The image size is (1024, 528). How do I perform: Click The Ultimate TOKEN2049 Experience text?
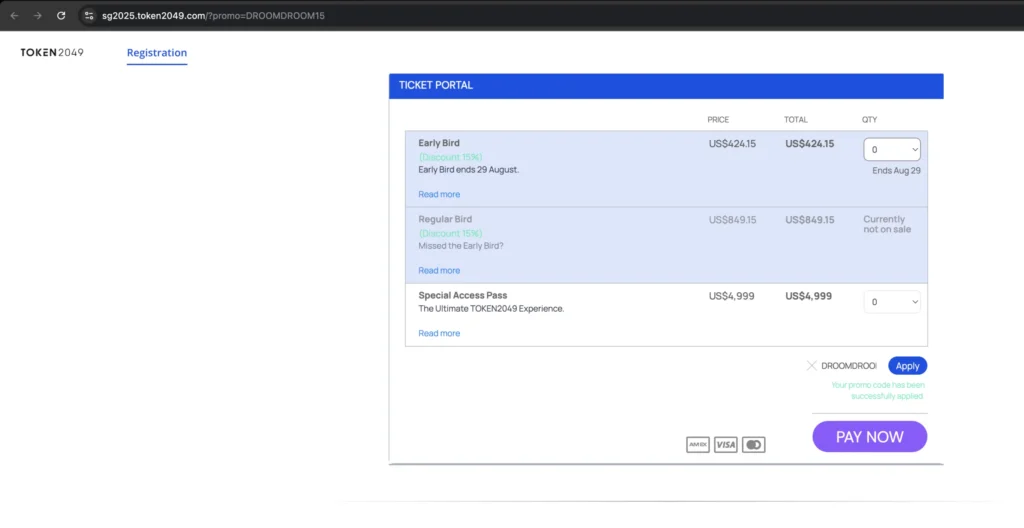491,308
